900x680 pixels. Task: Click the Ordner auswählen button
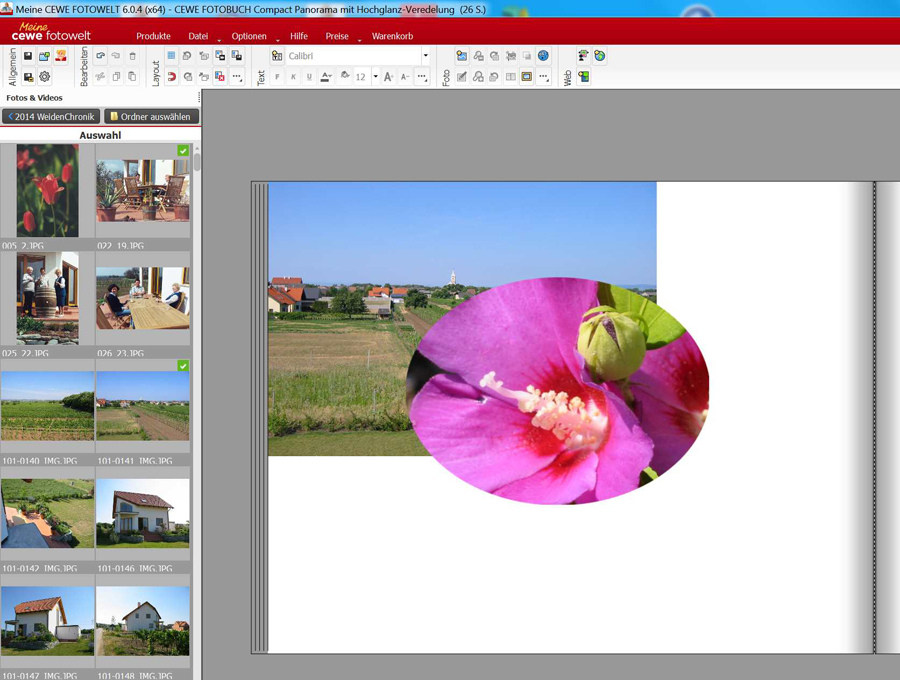pyautogui.click(x=151, y=117)
